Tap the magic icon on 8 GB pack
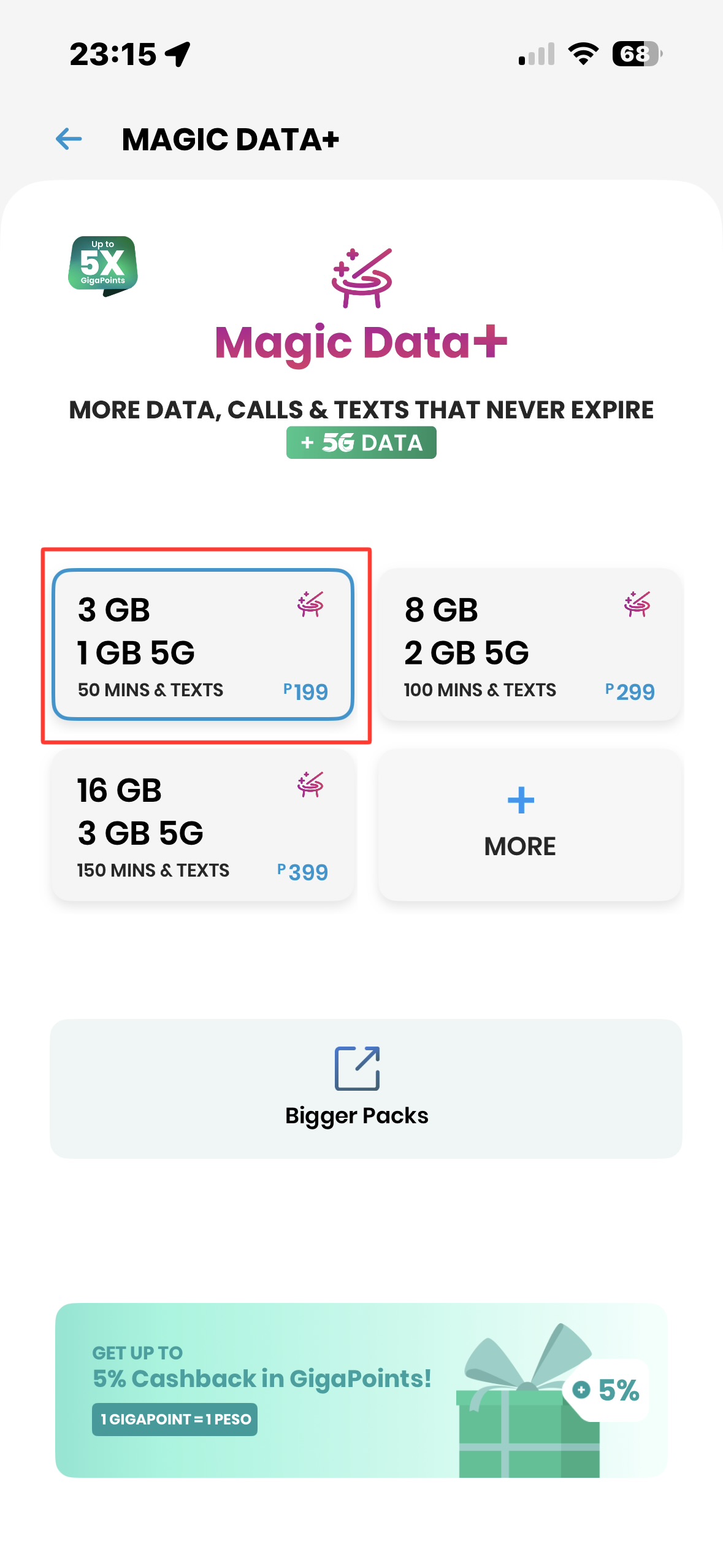 [x=637, y=604]
